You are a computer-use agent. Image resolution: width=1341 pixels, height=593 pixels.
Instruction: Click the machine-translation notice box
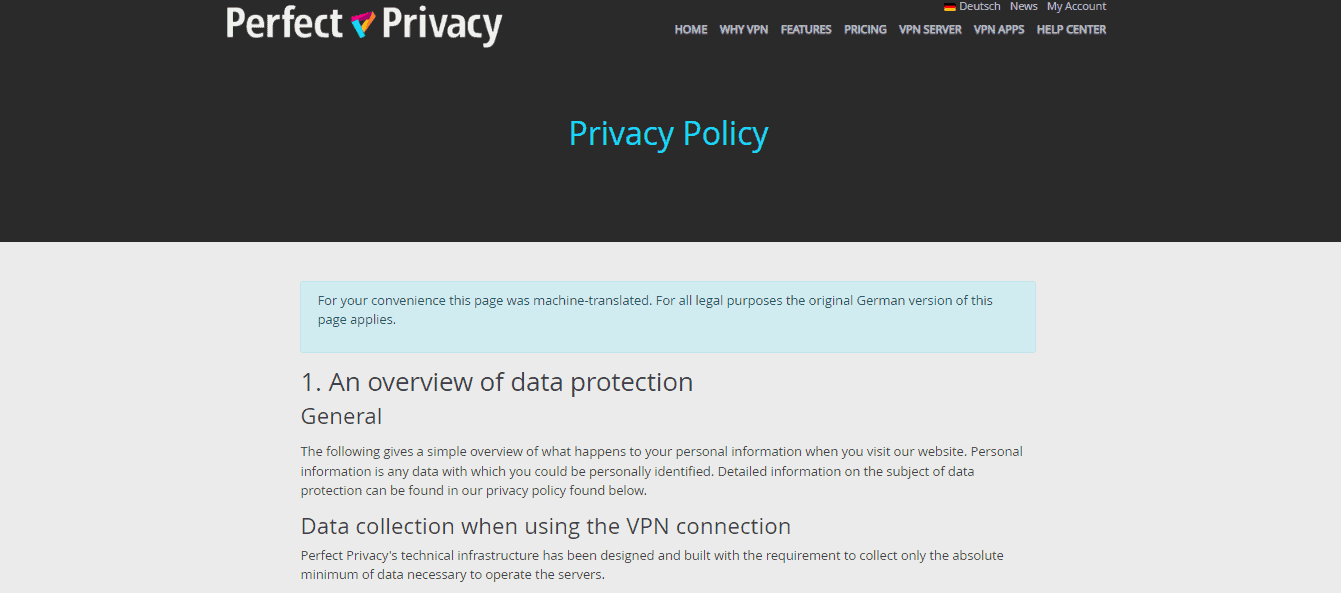(668, 316)
